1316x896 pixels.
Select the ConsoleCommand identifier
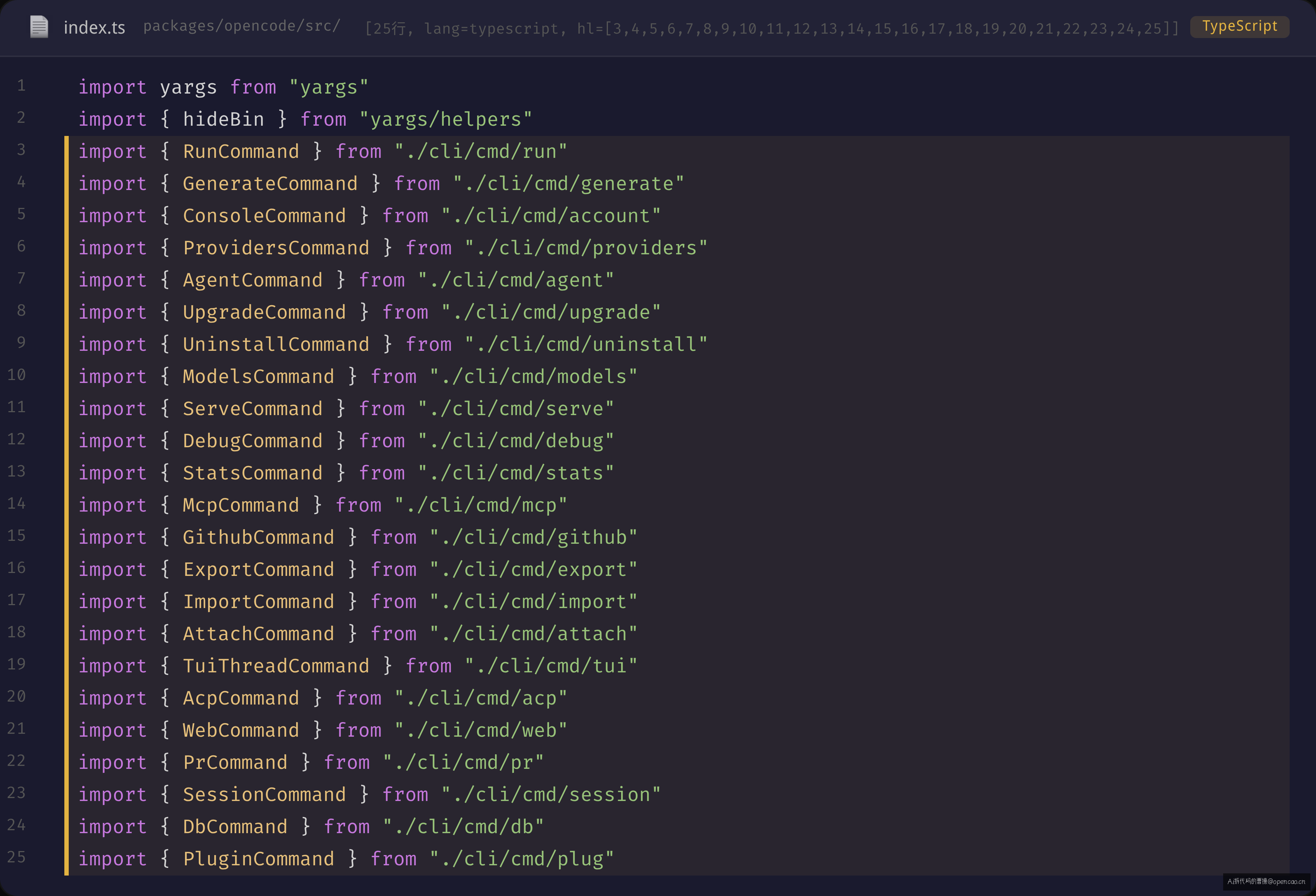point(264,216)
